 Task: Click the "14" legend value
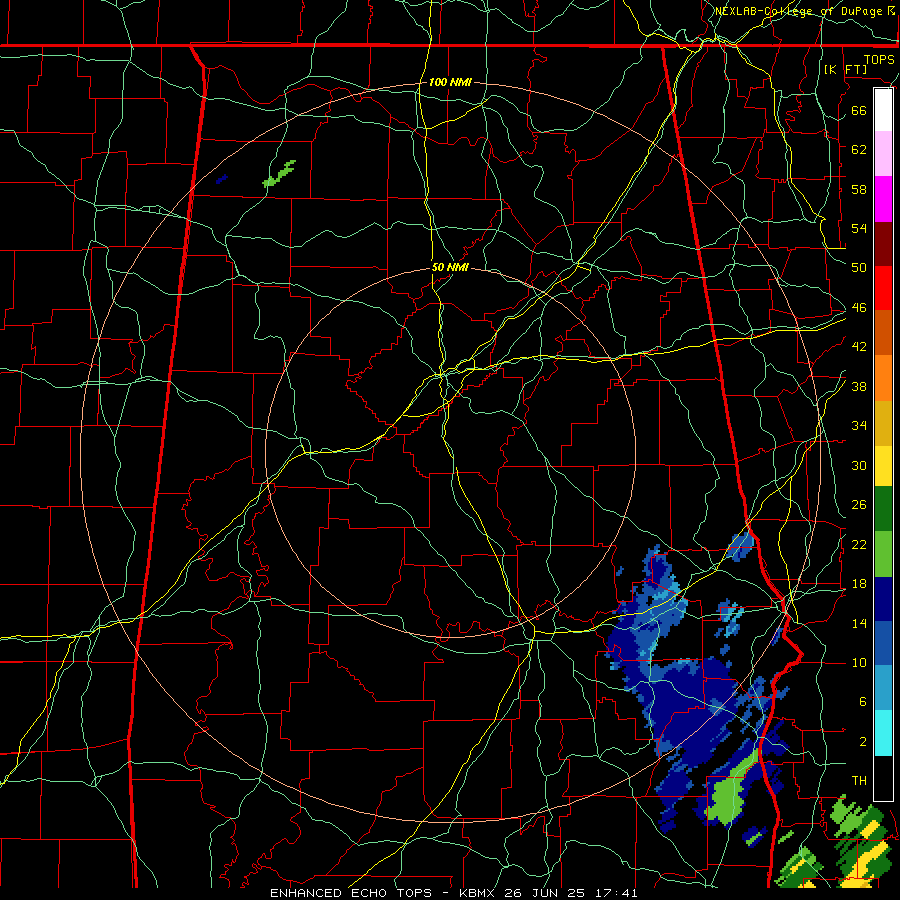click(859, 623)
